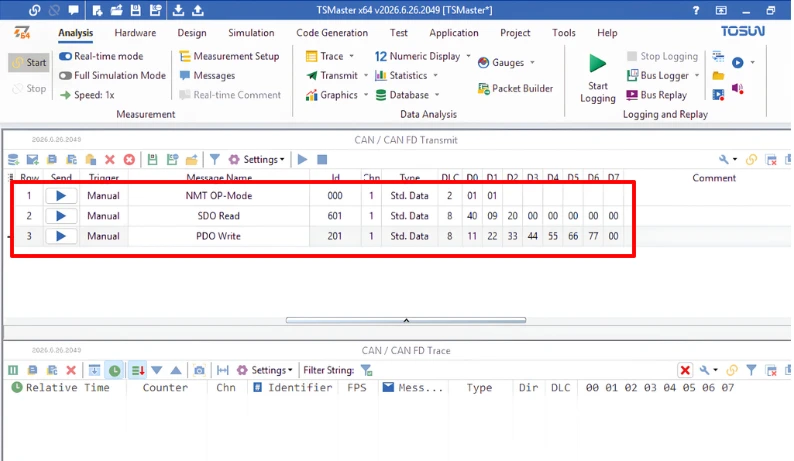Click the Bus Replay button
Screen dimensions: 794x461
(657, 95)
